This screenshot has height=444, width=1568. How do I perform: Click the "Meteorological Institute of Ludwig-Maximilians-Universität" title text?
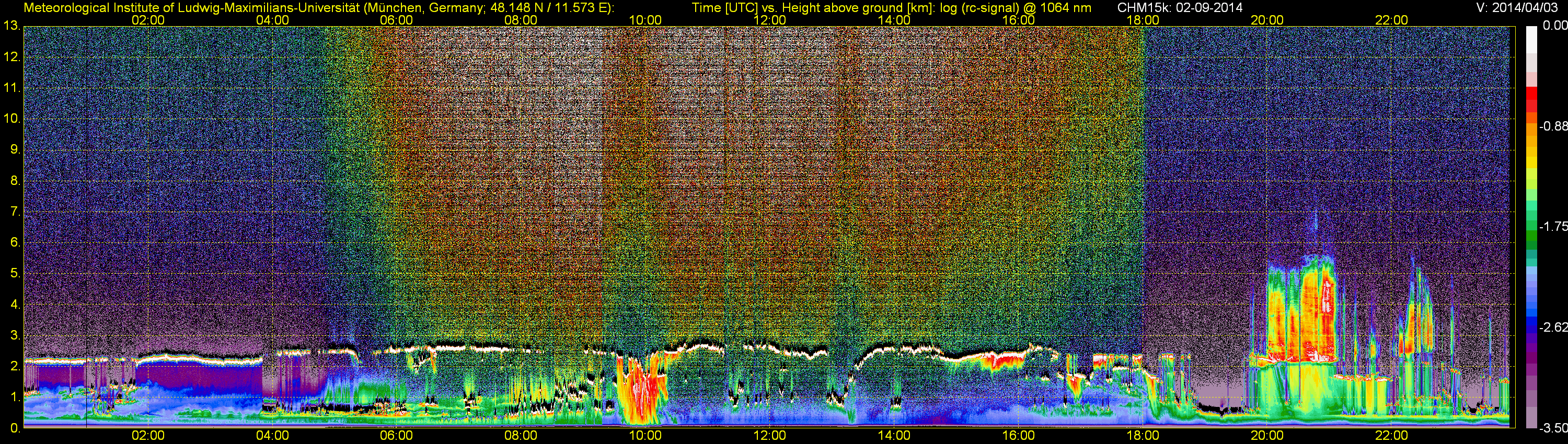192,7
